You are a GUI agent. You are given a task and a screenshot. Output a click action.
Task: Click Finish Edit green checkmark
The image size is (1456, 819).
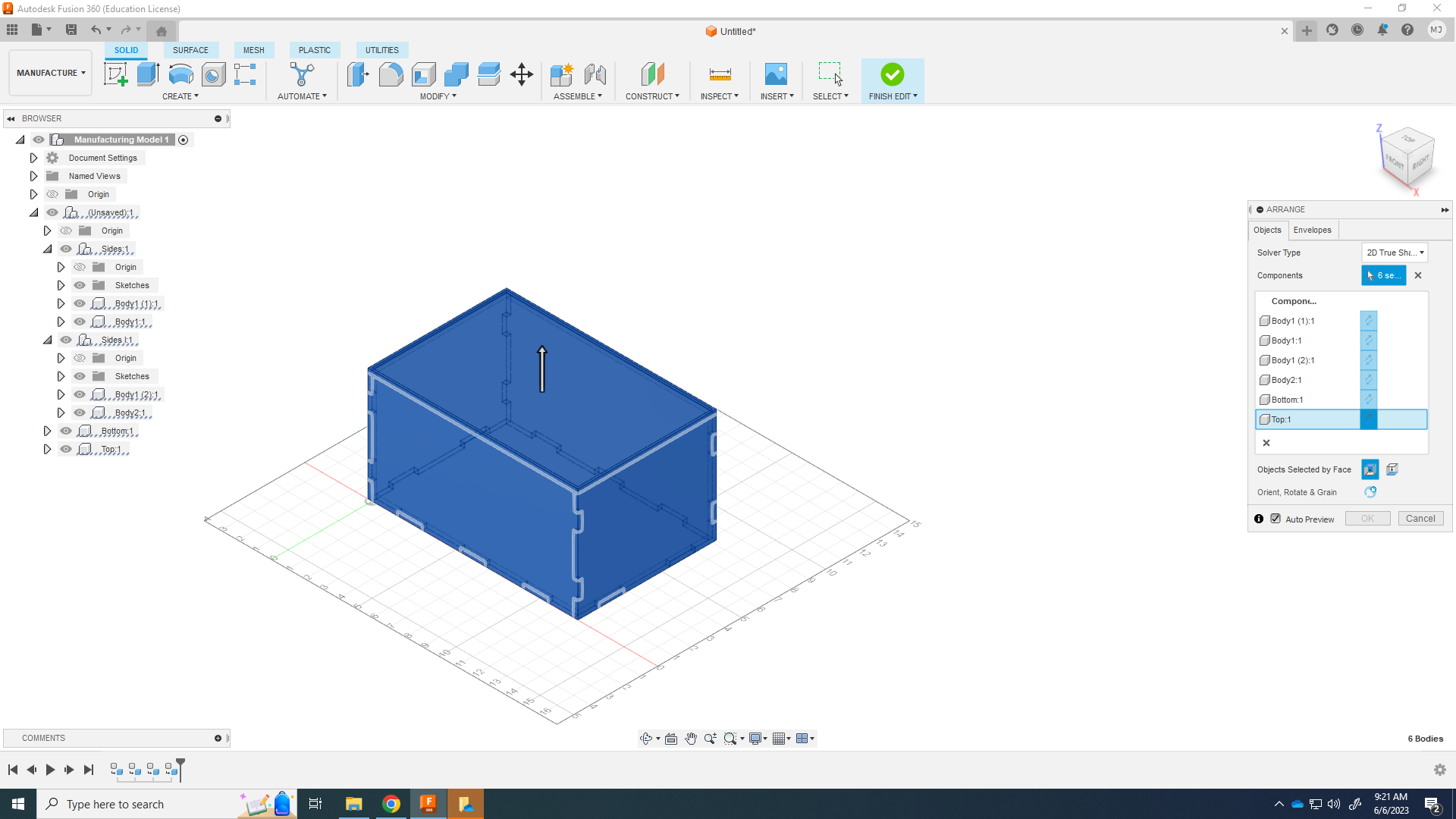892,74
